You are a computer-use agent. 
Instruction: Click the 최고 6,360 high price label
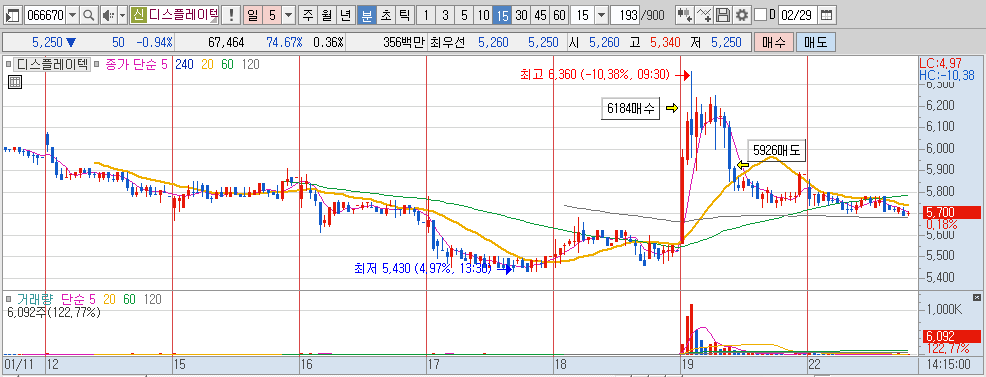tap(595, 75)
